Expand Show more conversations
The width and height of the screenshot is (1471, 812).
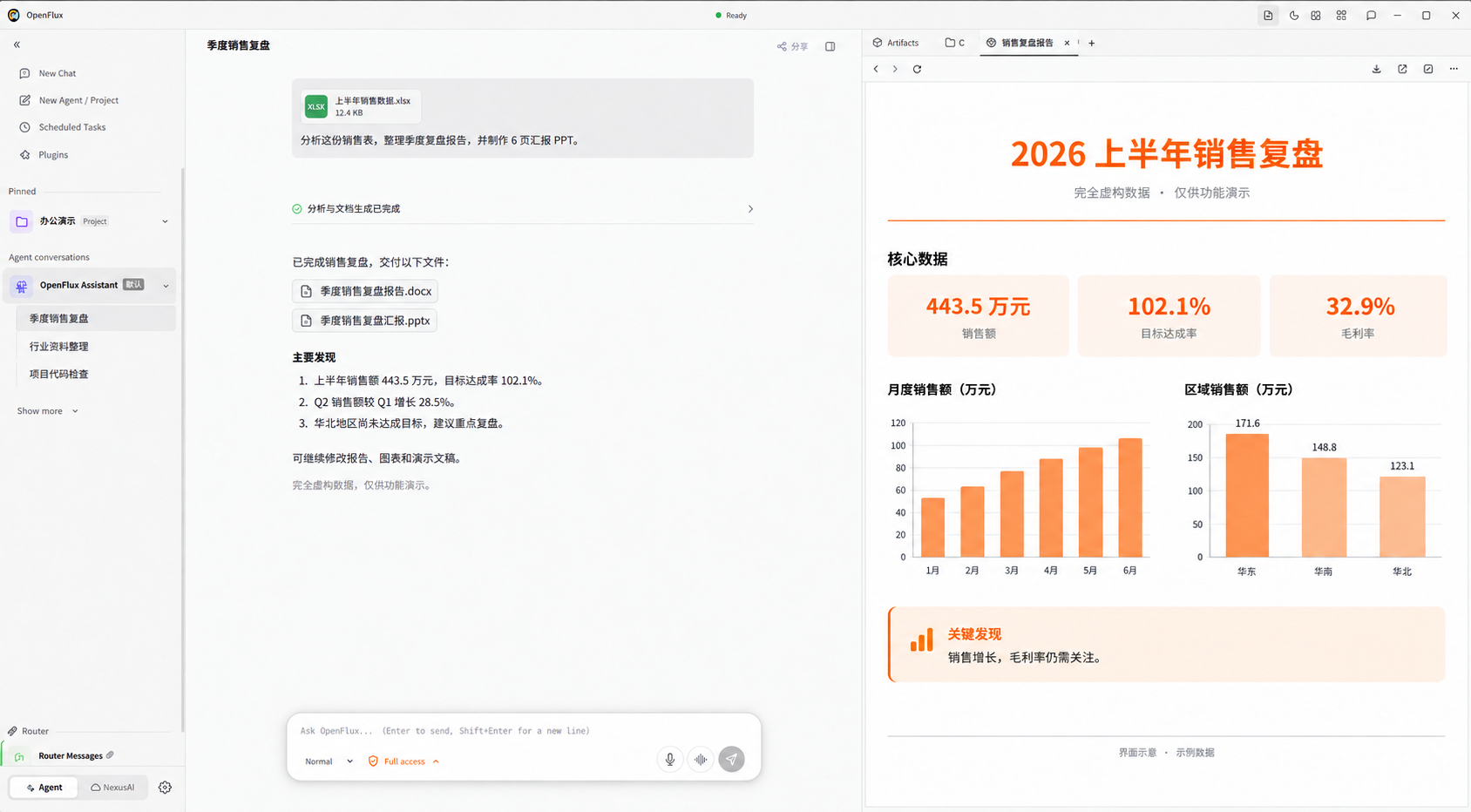point(48,411)
